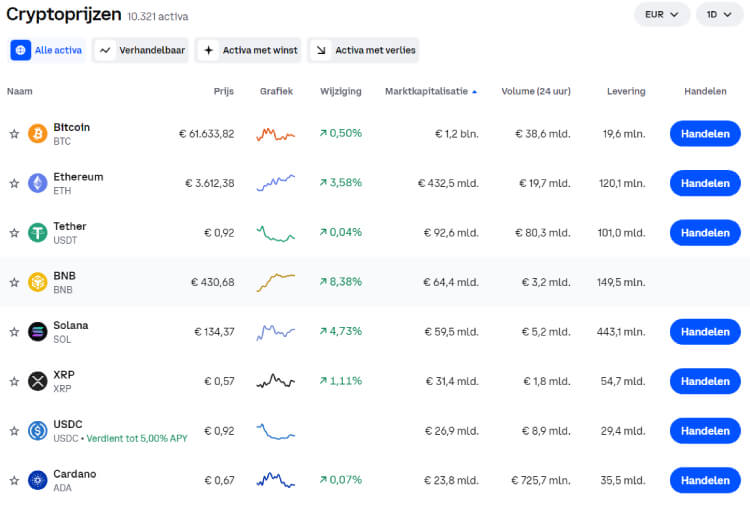Select the Verhandelbaar filter tab
This screenshot has height=505, width=750.
(140, 50)
